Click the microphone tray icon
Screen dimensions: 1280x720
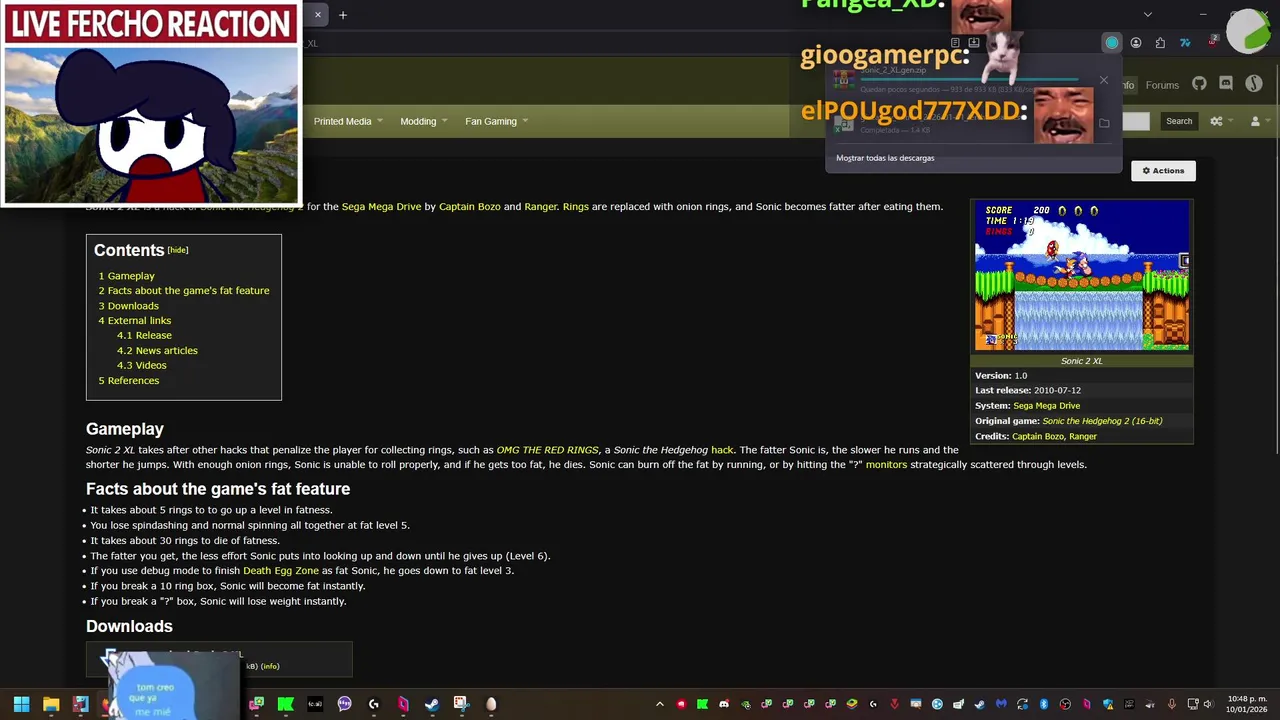coord(1172,704)
